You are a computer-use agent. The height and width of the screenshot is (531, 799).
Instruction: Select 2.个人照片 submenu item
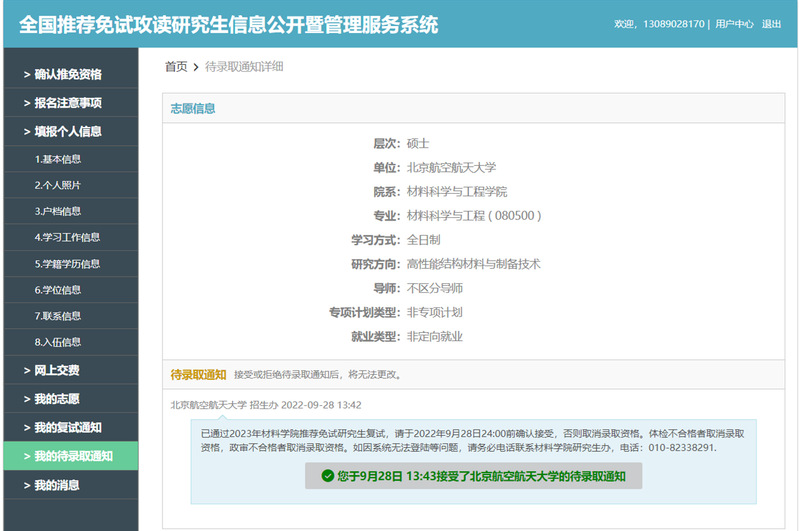click(58, 185)
